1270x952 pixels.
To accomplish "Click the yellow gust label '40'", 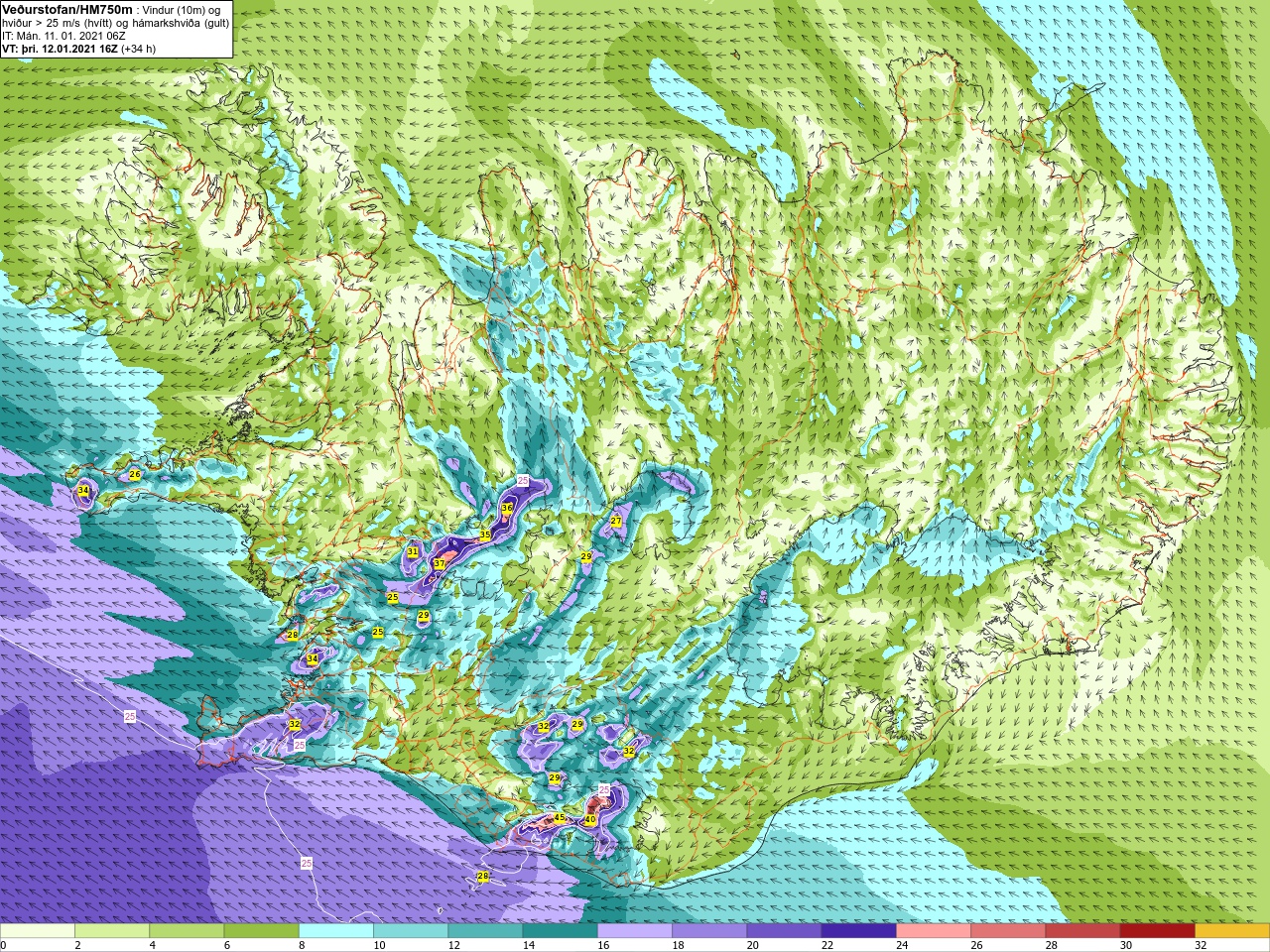I will [x=590, y=820].
